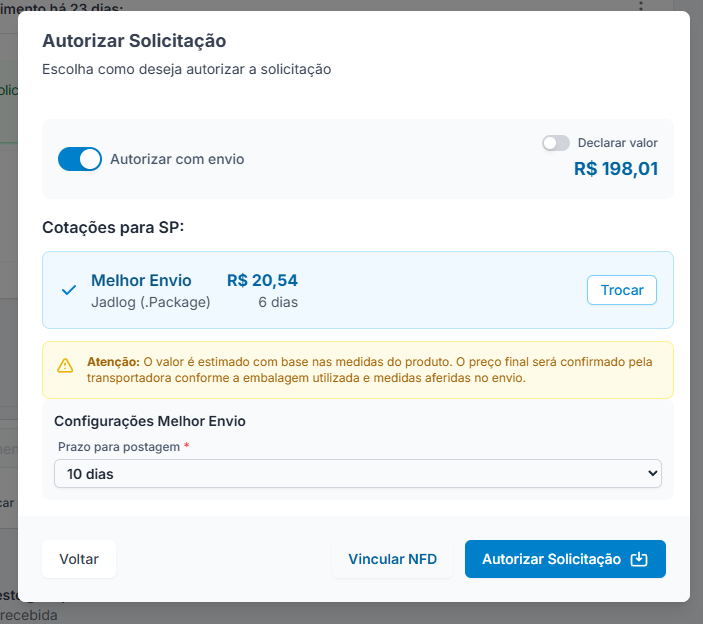This screenshot has width=703, height=624.
Task: Click the Atenção warning message box
Action: pyautogui.click(x=358, y=370)
